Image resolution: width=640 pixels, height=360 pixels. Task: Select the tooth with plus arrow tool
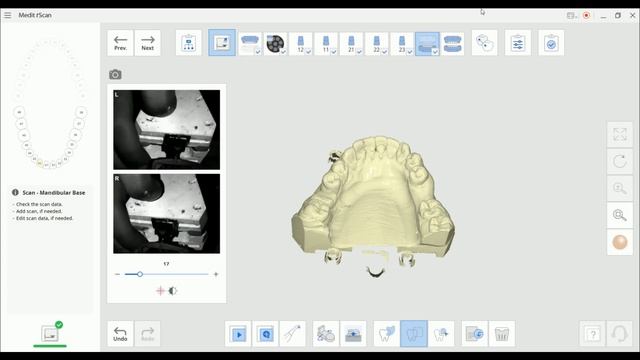point(441,334)
